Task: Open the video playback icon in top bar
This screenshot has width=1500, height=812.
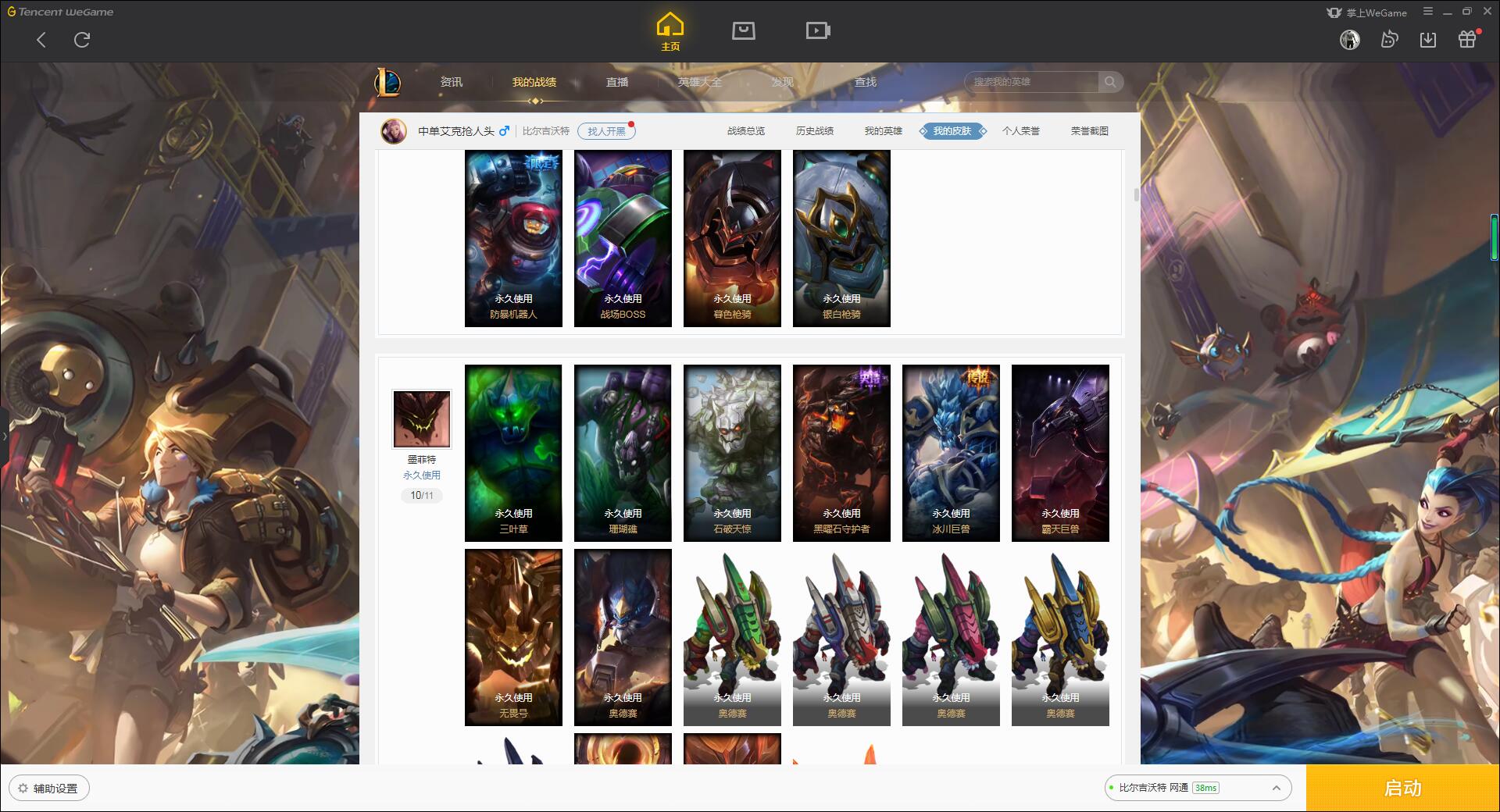Action: pyautogui.click(x=818, y=31)
